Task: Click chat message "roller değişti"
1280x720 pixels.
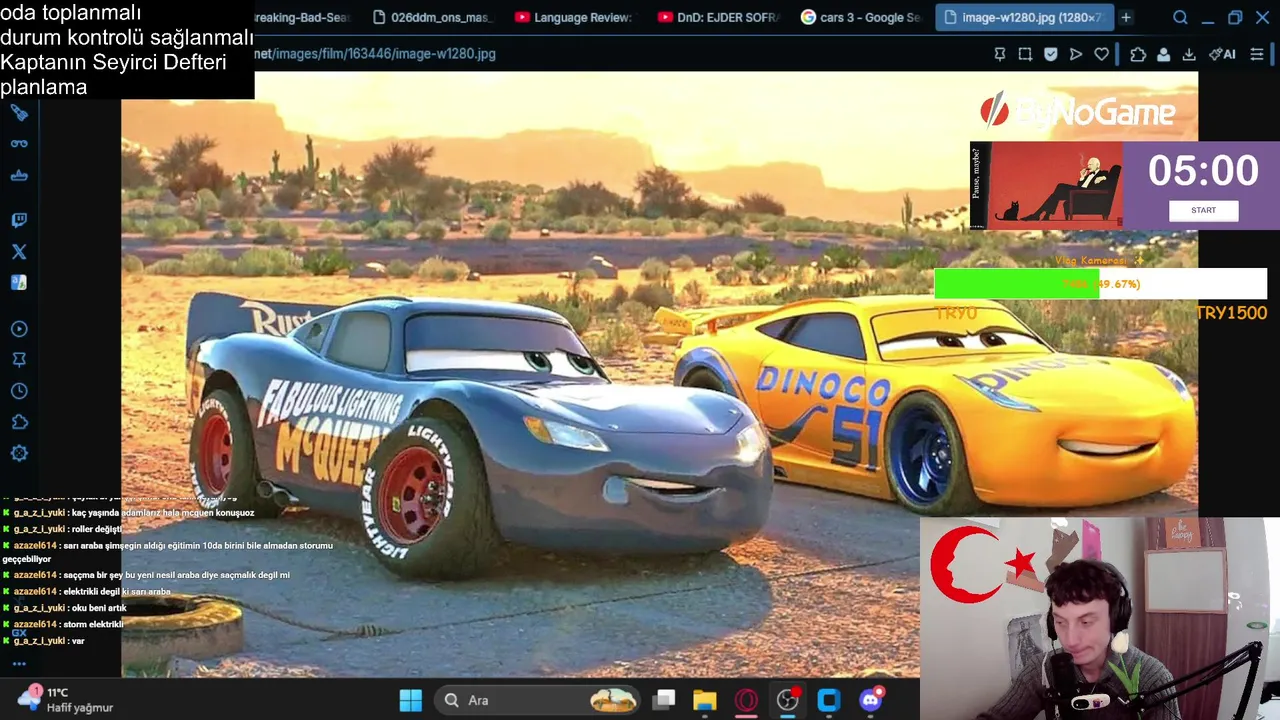Action: coord(96,529)
